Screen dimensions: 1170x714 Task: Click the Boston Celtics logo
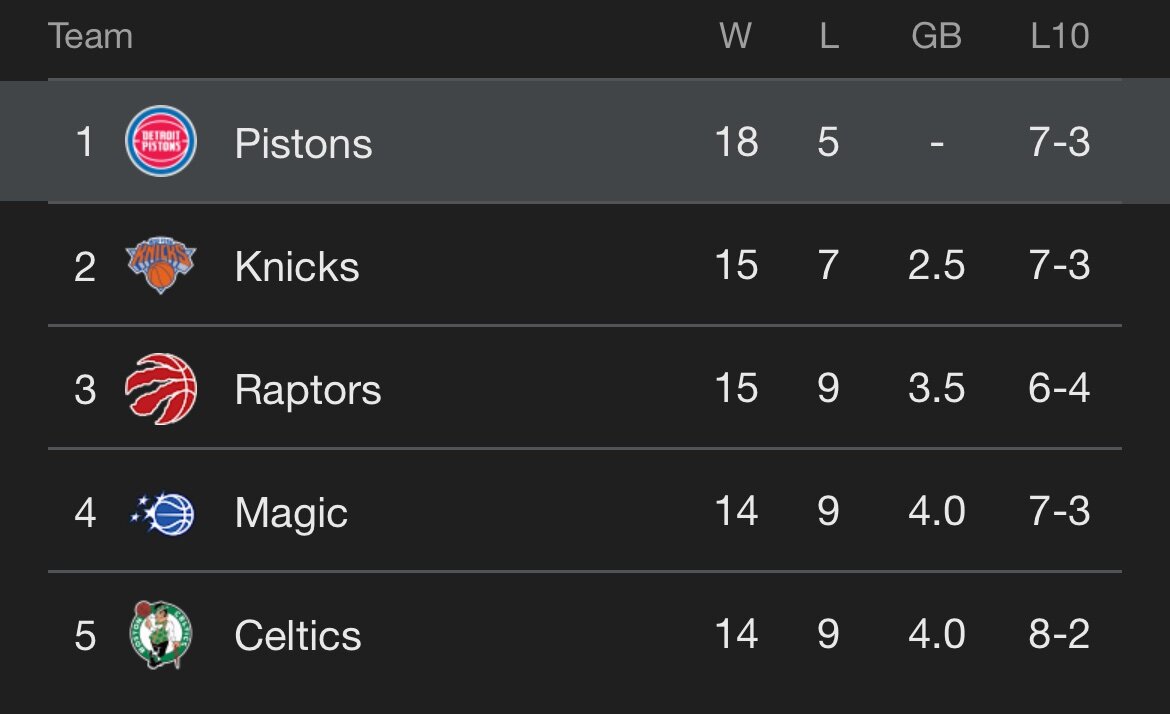tap(160, 635)
